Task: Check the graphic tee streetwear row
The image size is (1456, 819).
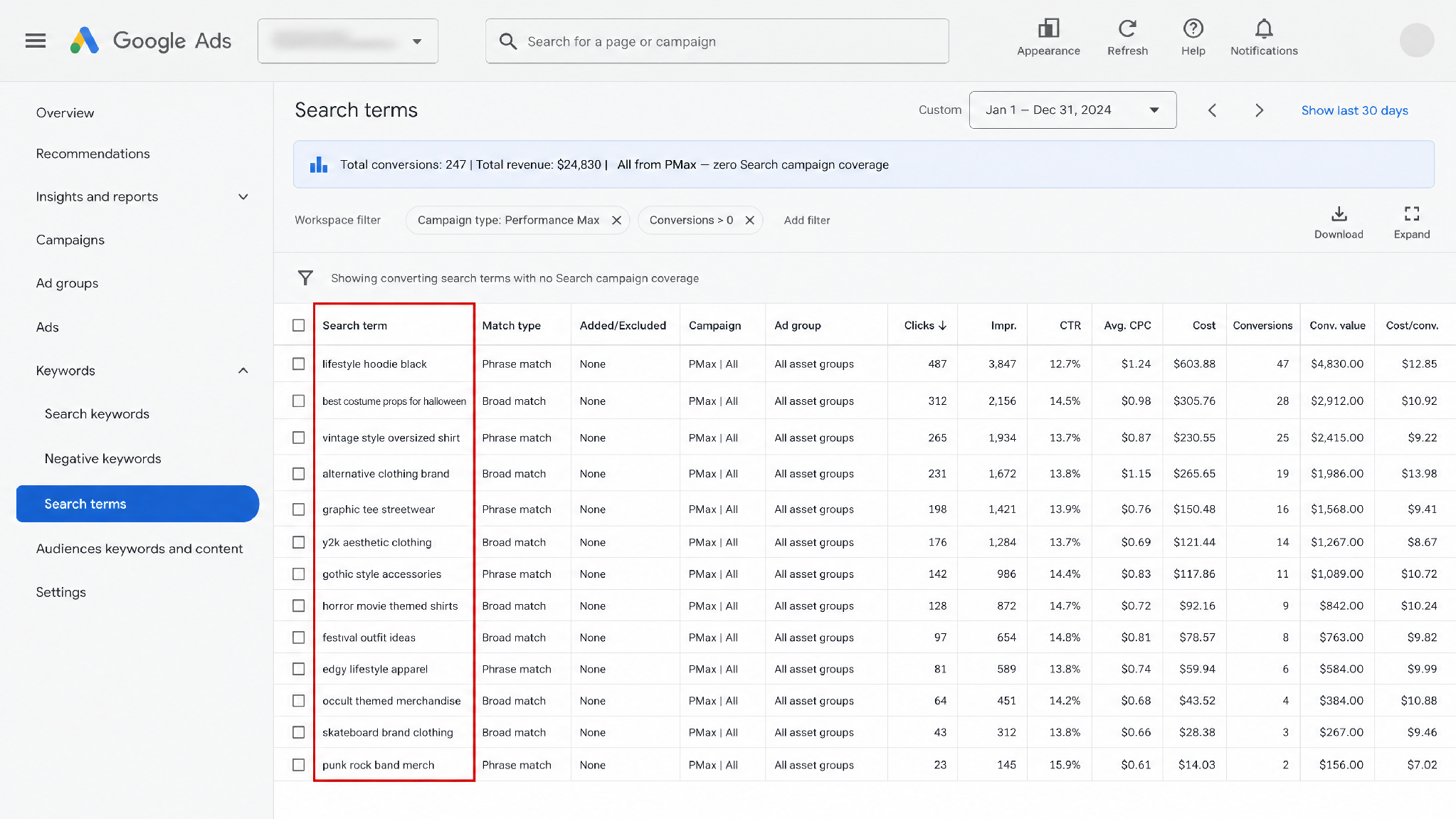Action: click(x=299, y=509)
